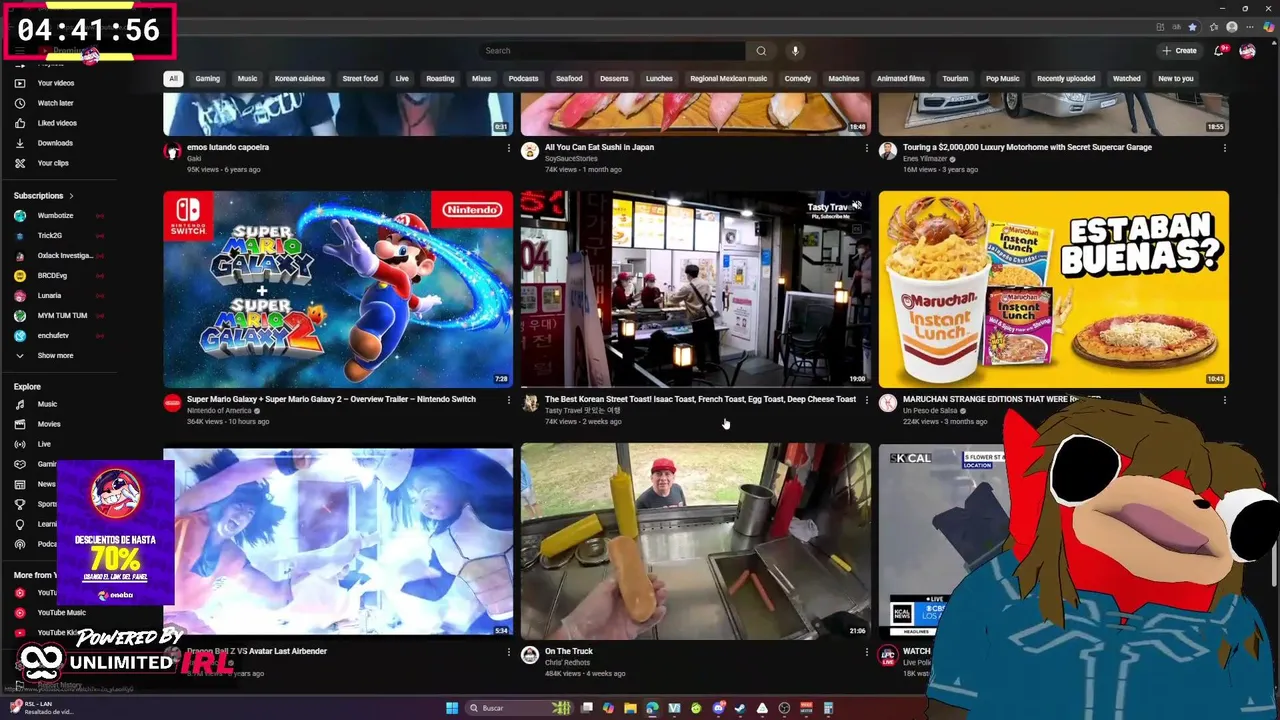Open Super Mario Galaxy overview trailer title

tap(331, 399)
